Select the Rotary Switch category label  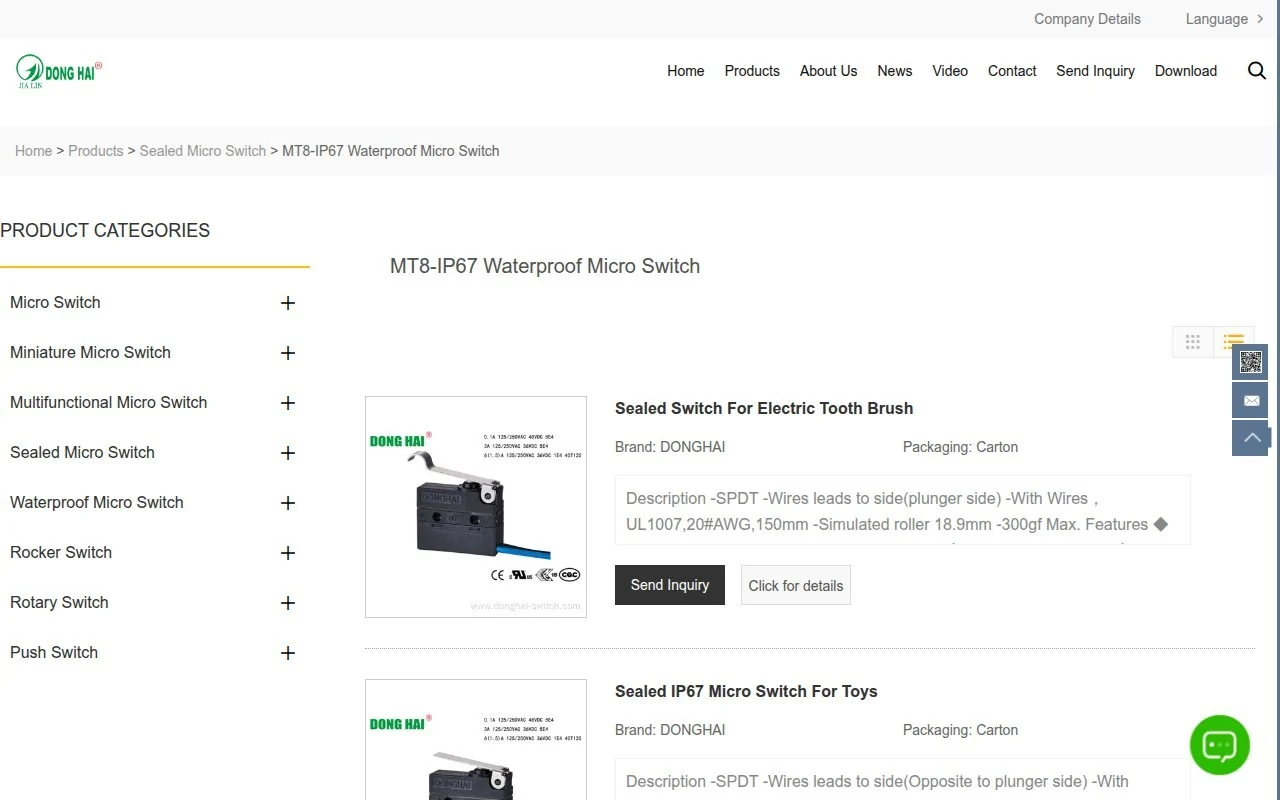point(59,602)
